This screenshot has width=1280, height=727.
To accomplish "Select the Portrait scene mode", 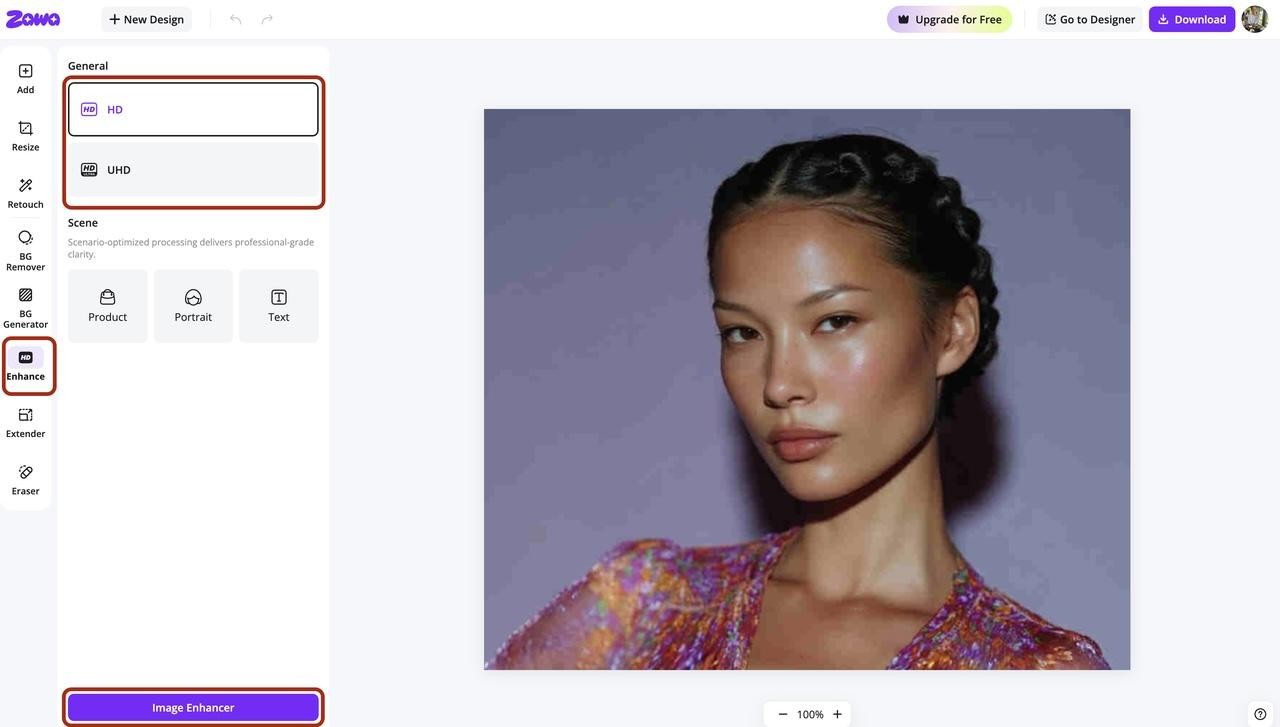I will (x=193, y=306).
